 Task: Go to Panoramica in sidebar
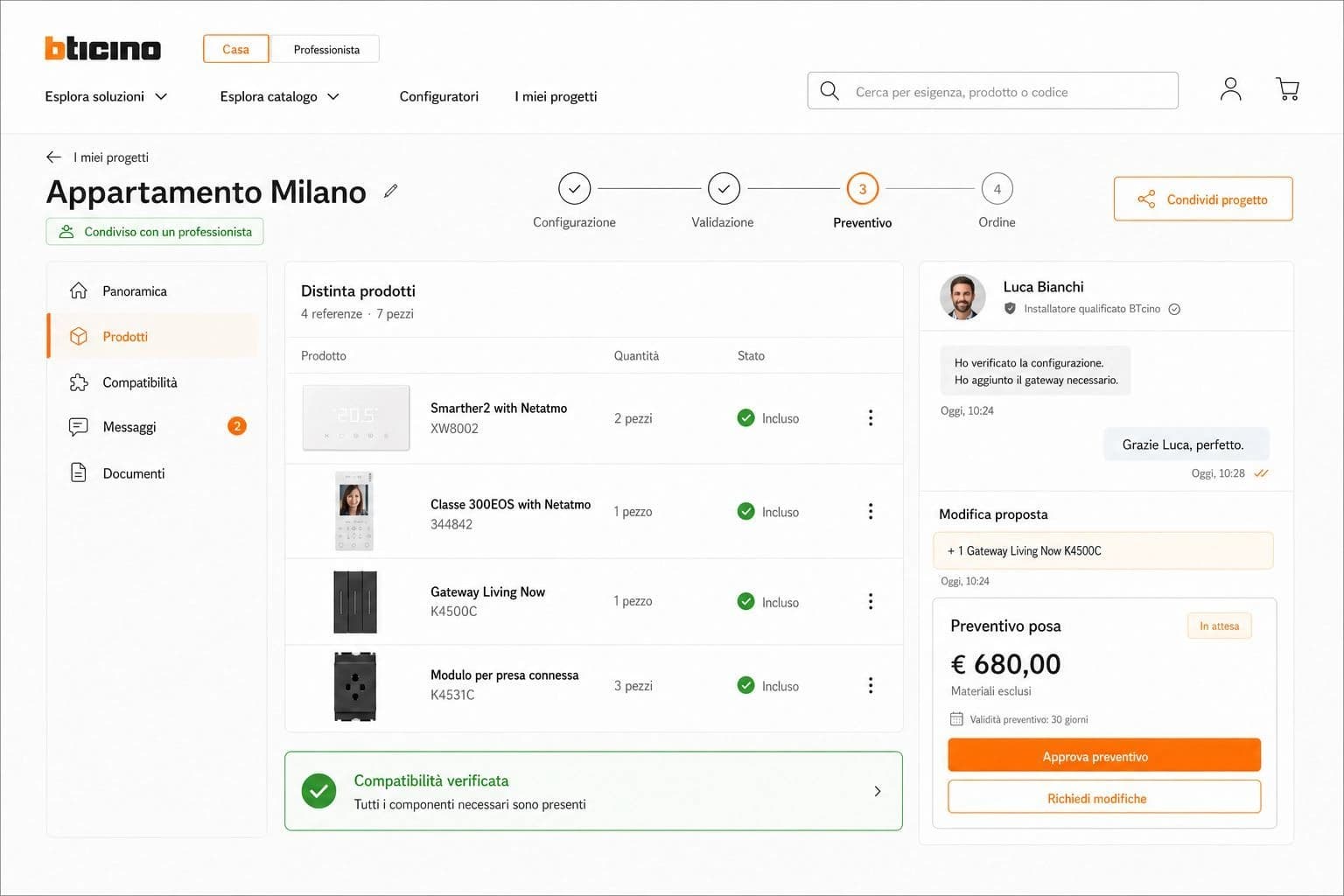click(x=153, y=290)
